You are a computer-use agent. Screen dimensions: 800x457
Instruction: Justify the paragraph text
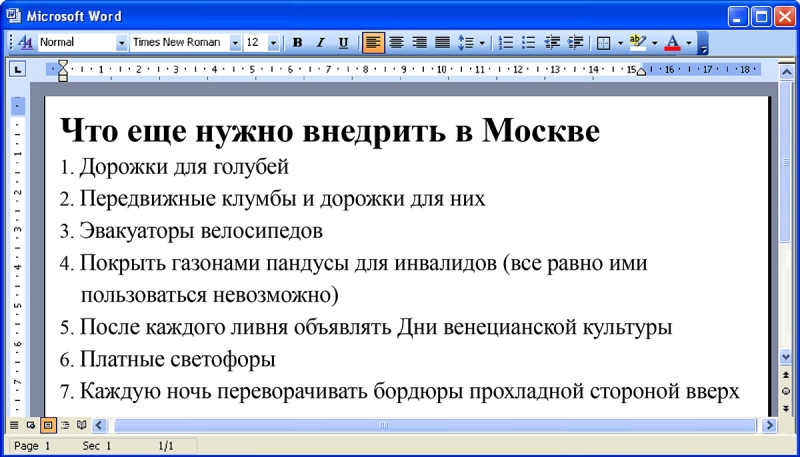pyautogui.click(x=442, y=43)
